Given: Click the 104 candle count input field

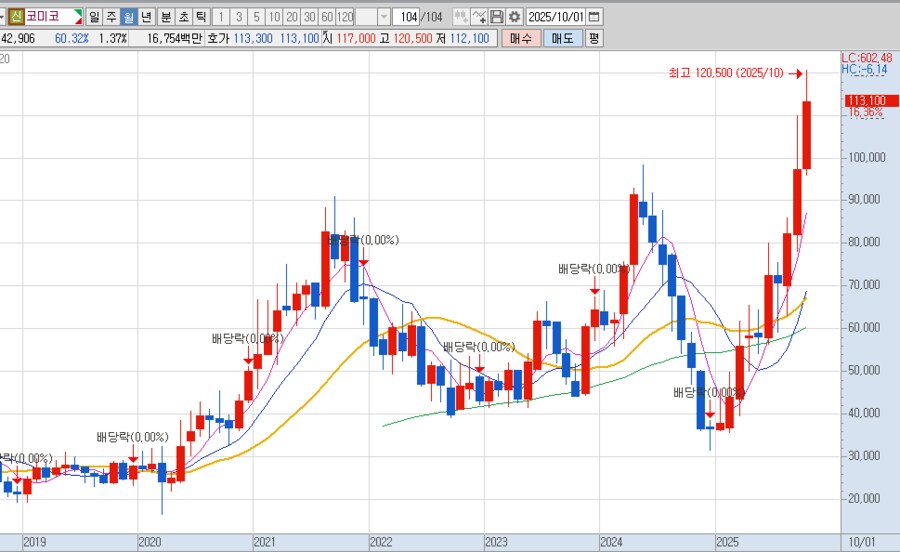Looking at the screenshot, I should [x=408, y=17].
